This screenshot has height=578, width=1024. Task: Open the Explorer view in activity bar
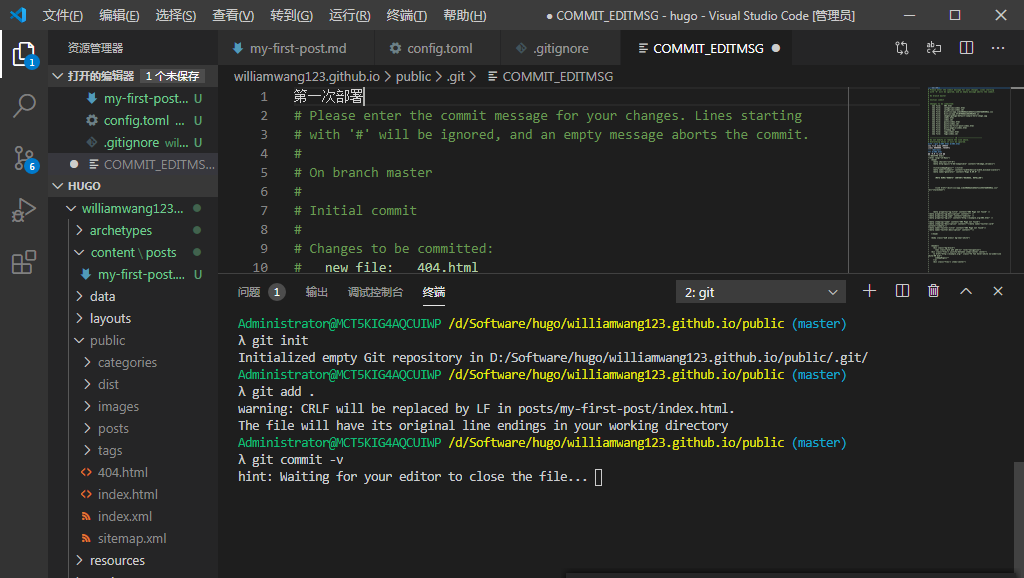click(24, 54)
